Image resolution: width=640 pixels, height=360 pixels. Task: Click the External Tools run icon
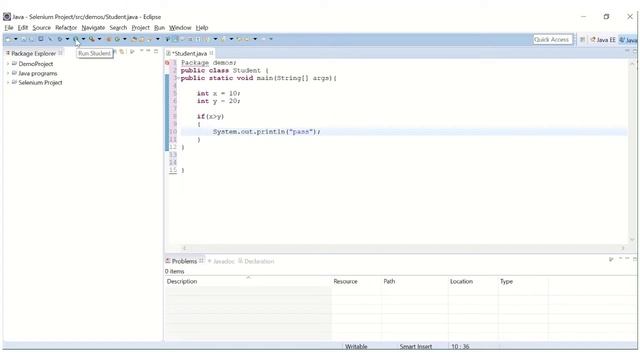click(91, 39)
